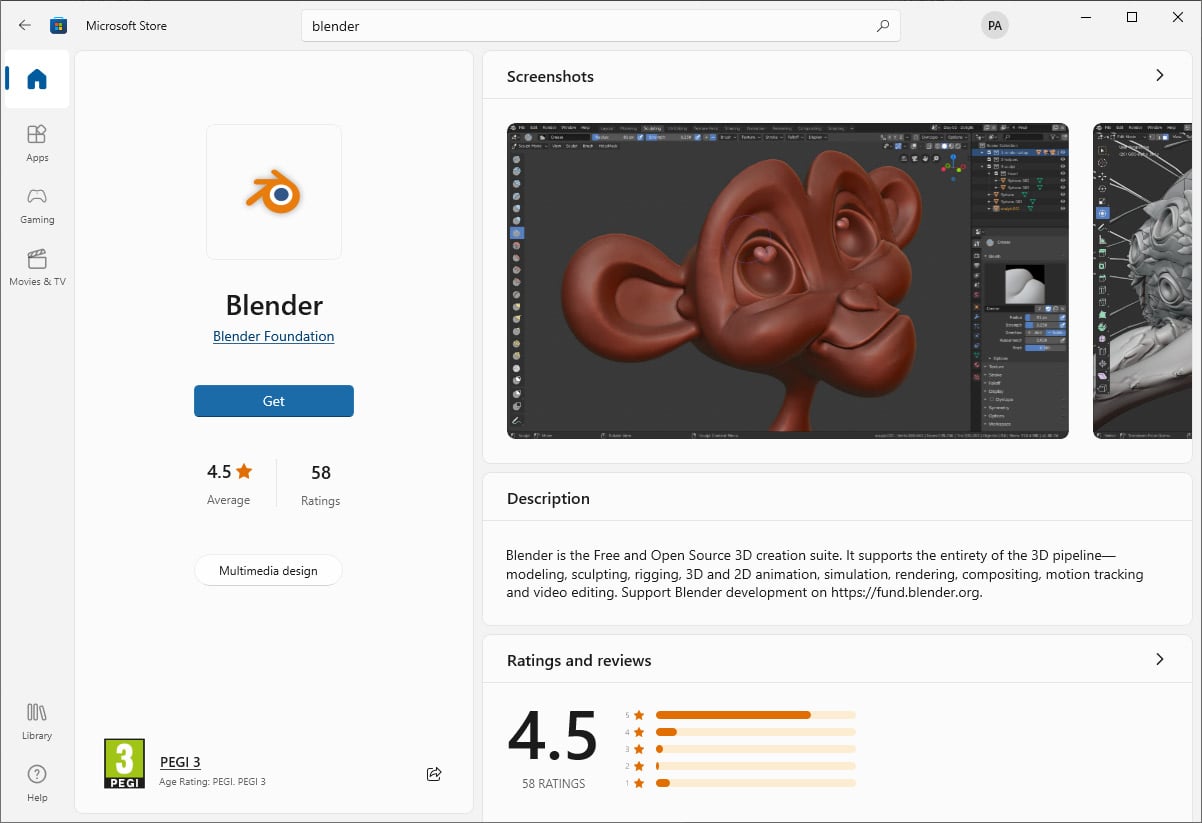The height and width of the screenshot is (823, 1202).
Task: Open Movies & TV section
Action: [x=37, y=267]
